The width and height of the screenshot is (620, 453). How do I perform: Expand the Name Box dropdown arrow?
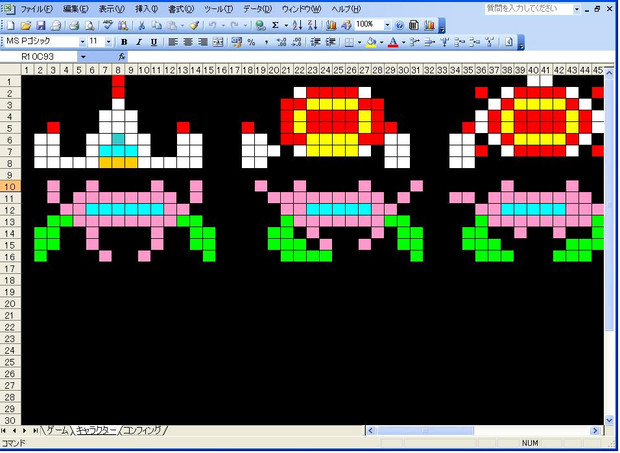pos(83,57)
